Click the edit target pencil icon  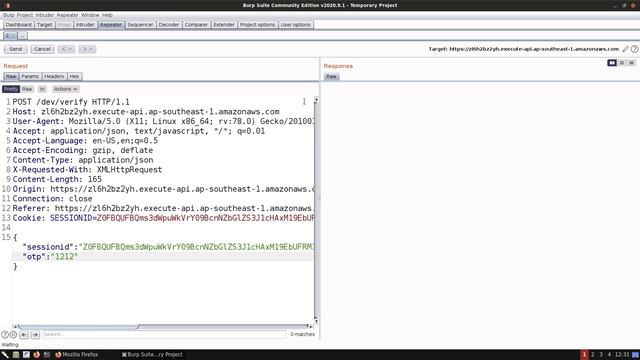625,49
